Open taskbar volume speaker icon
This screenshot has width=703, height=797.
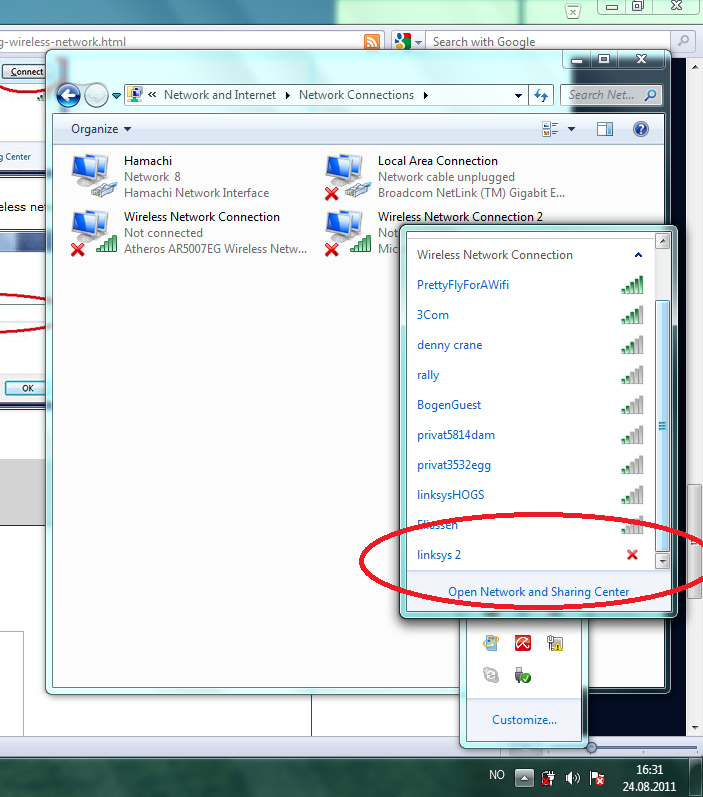click(x=572, y=778)
